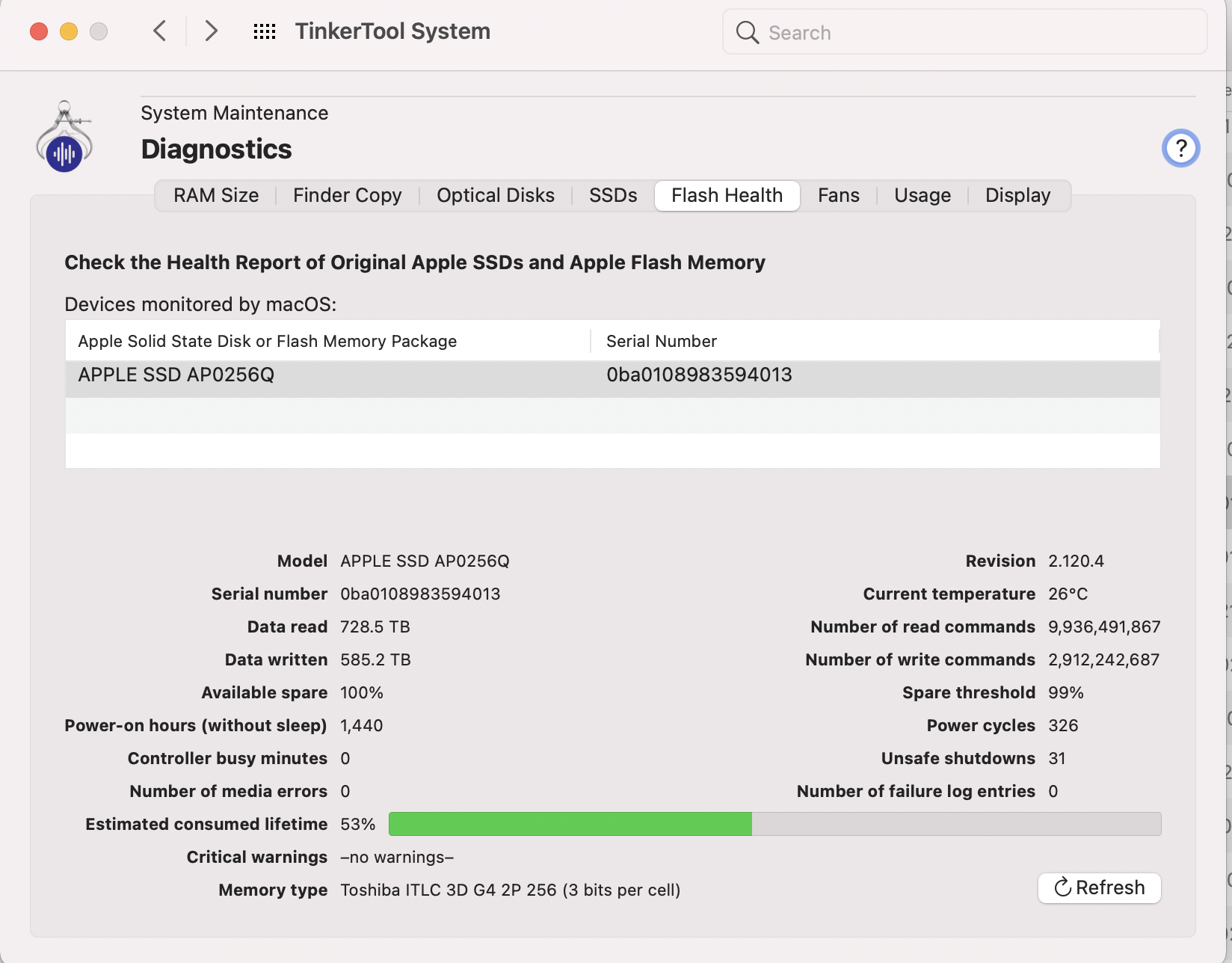Viewport: 1232px width, 963px height.
Task: Click the Data written value 585.2 TB
Action: click(375, 659)
